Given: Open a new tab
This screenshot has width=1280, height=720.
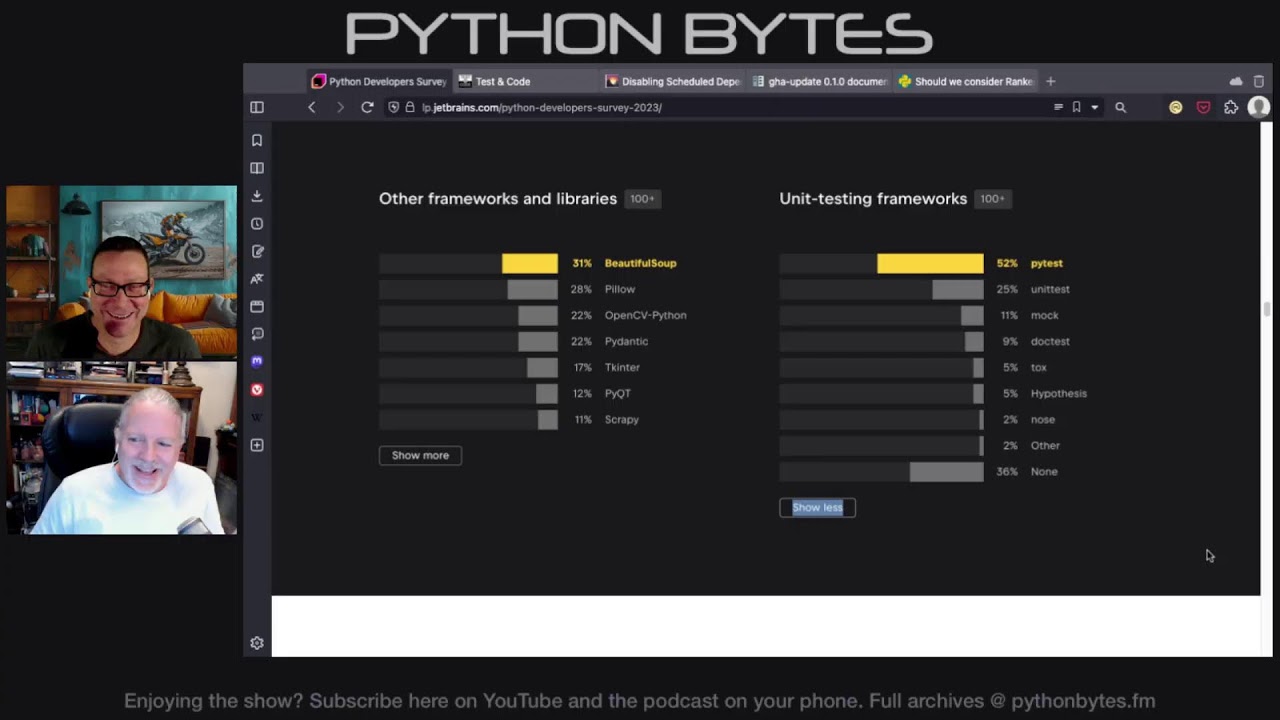Looking at the screenshot, I should [x=1050, y=81].
